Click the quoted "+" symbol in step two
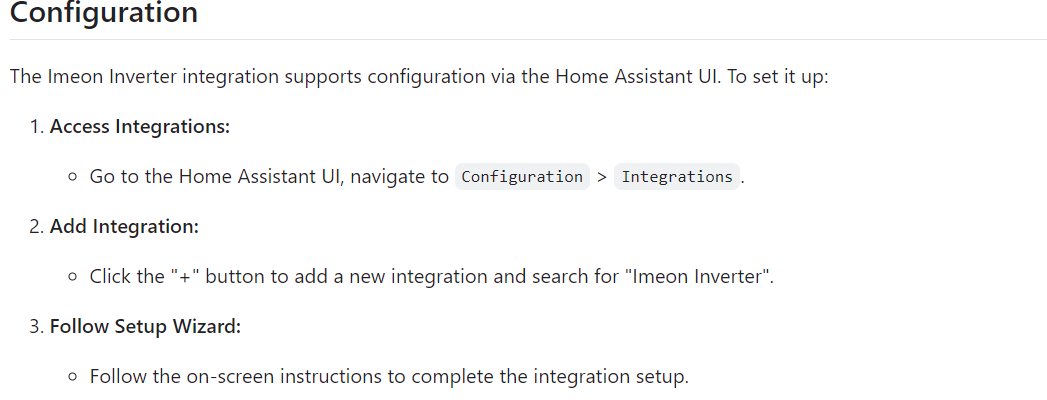The height and width of the screenshot is (400, 1047). pos(185,276)
